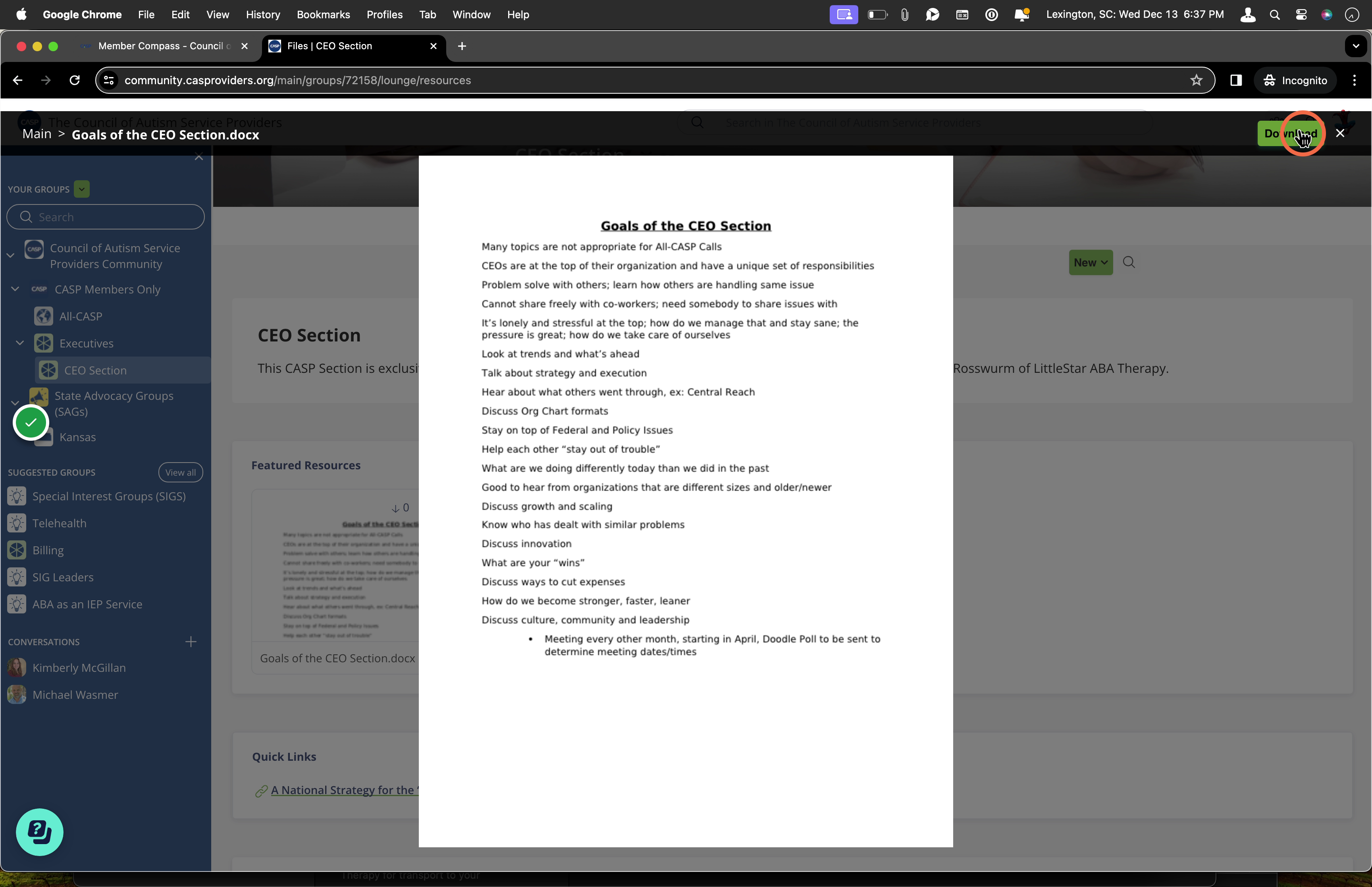Close the document preview overlay
The image size is (1372, 887).
[1340, 134]
